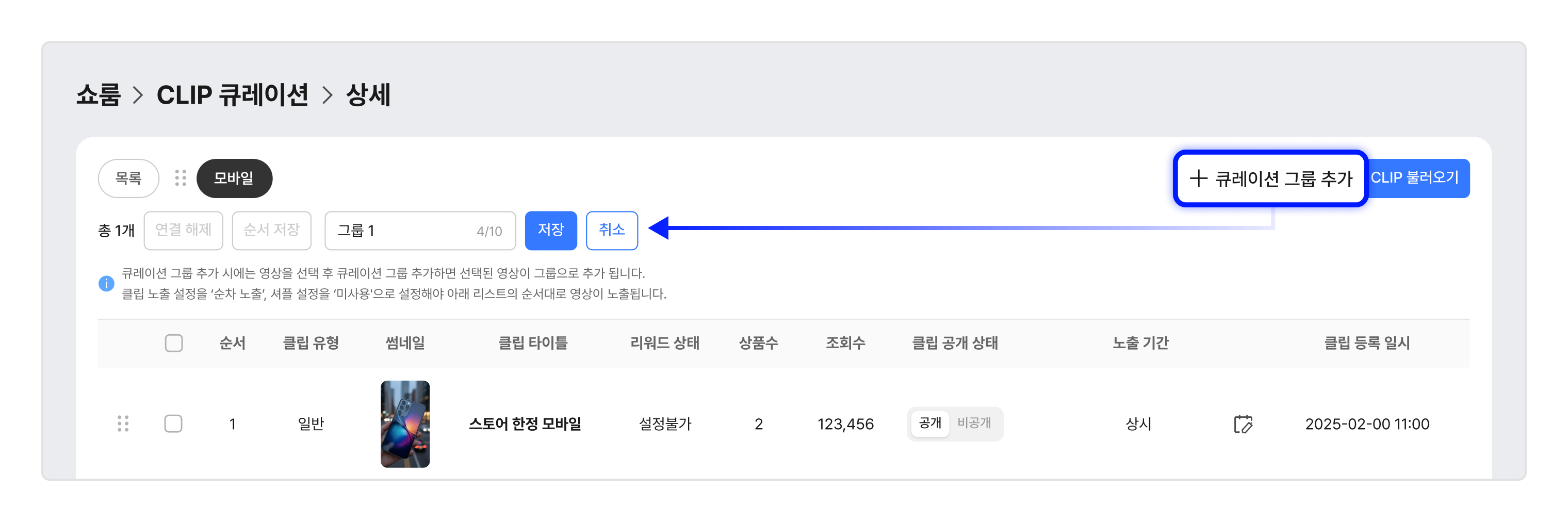The height and width of the screenshot is (522, 1568).
Task: Open the 스토어 한정 모바일 thumbnail
Action: coord(405,424)
